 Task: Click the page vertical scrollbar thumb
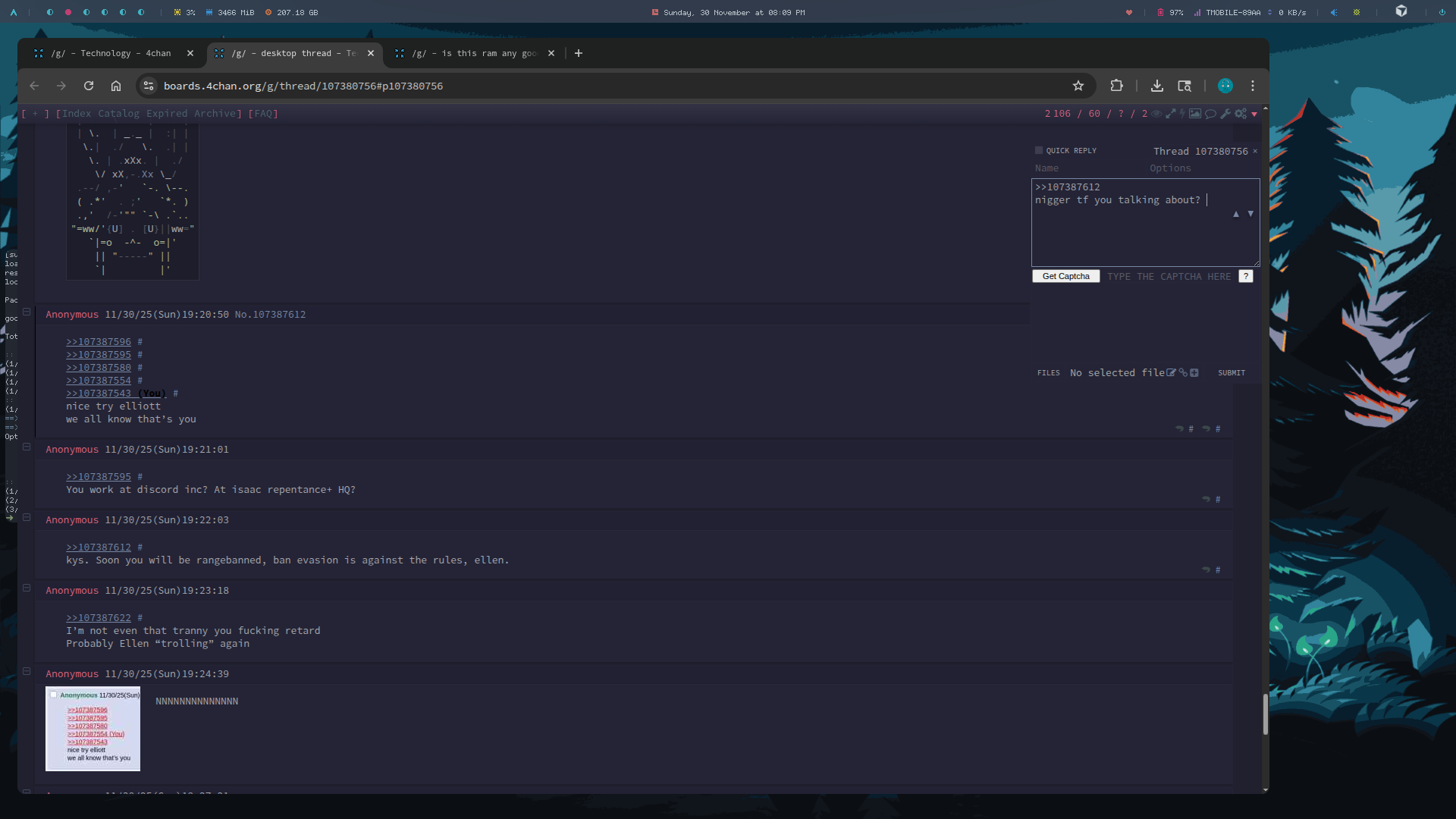tap(1265, 714)
